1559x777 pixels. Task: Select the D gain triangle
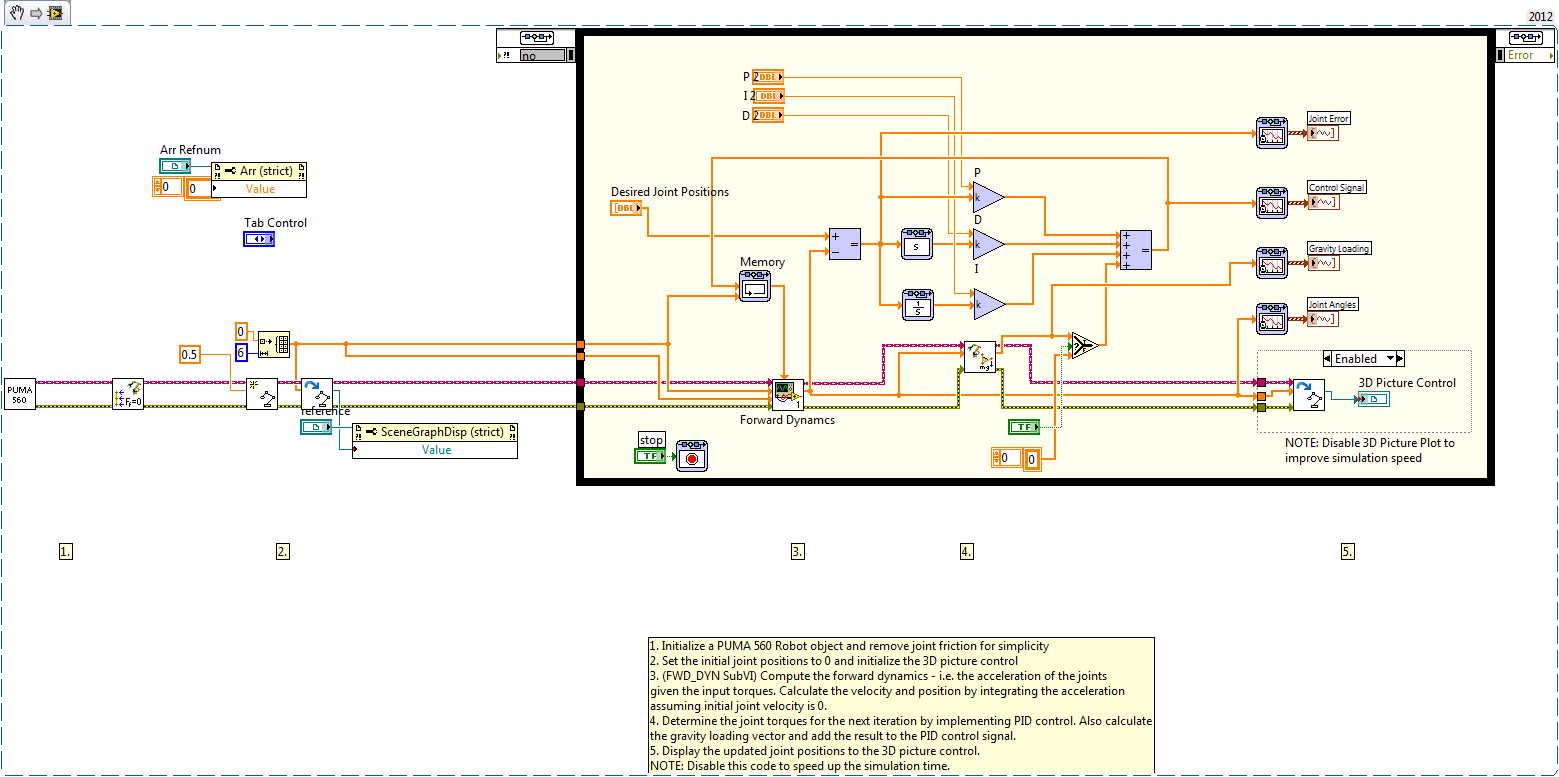[987, 243]
